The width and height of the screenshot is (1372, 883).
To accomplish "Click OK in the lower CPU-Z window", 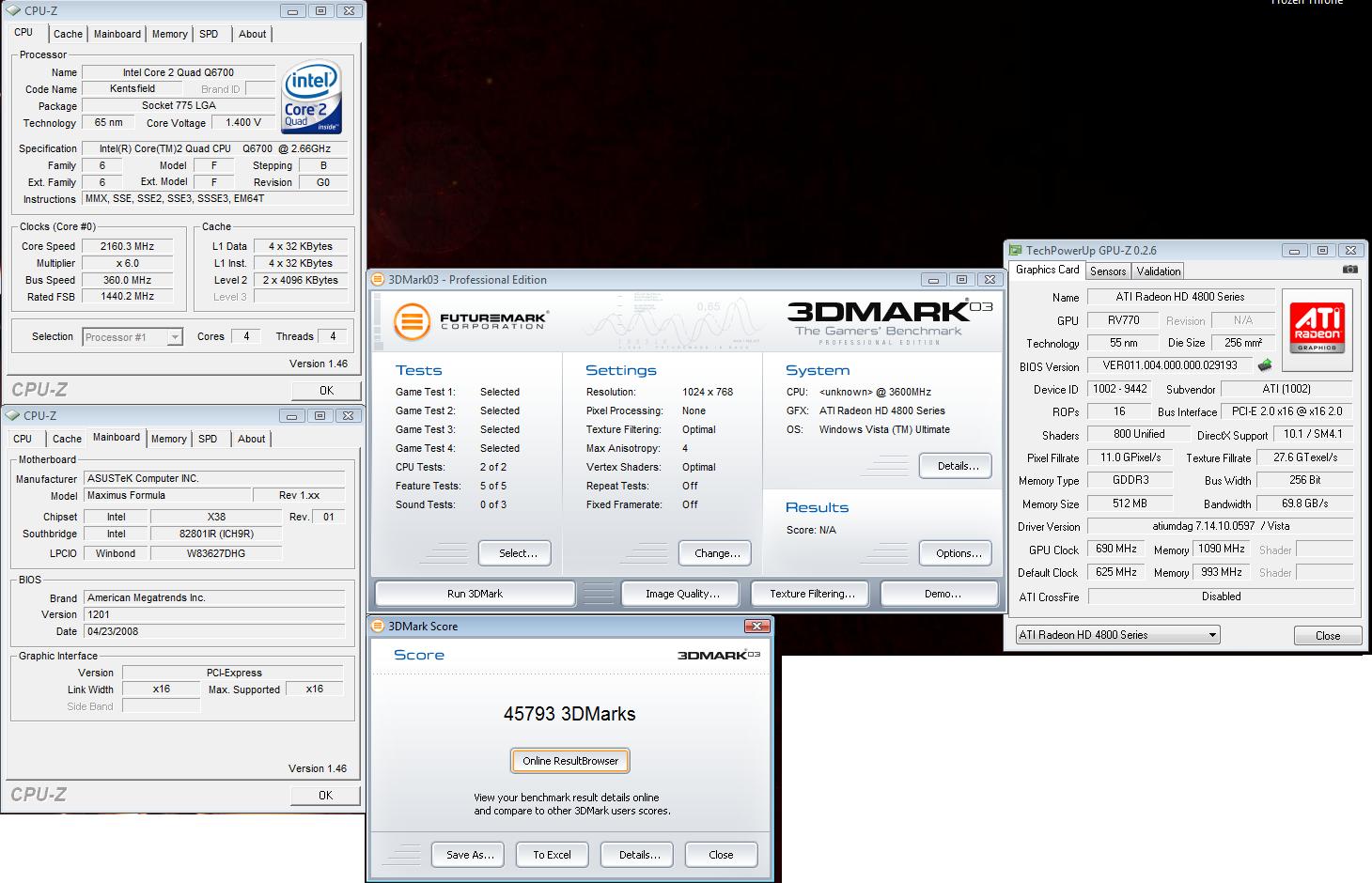I will click(x=325, y=795).
